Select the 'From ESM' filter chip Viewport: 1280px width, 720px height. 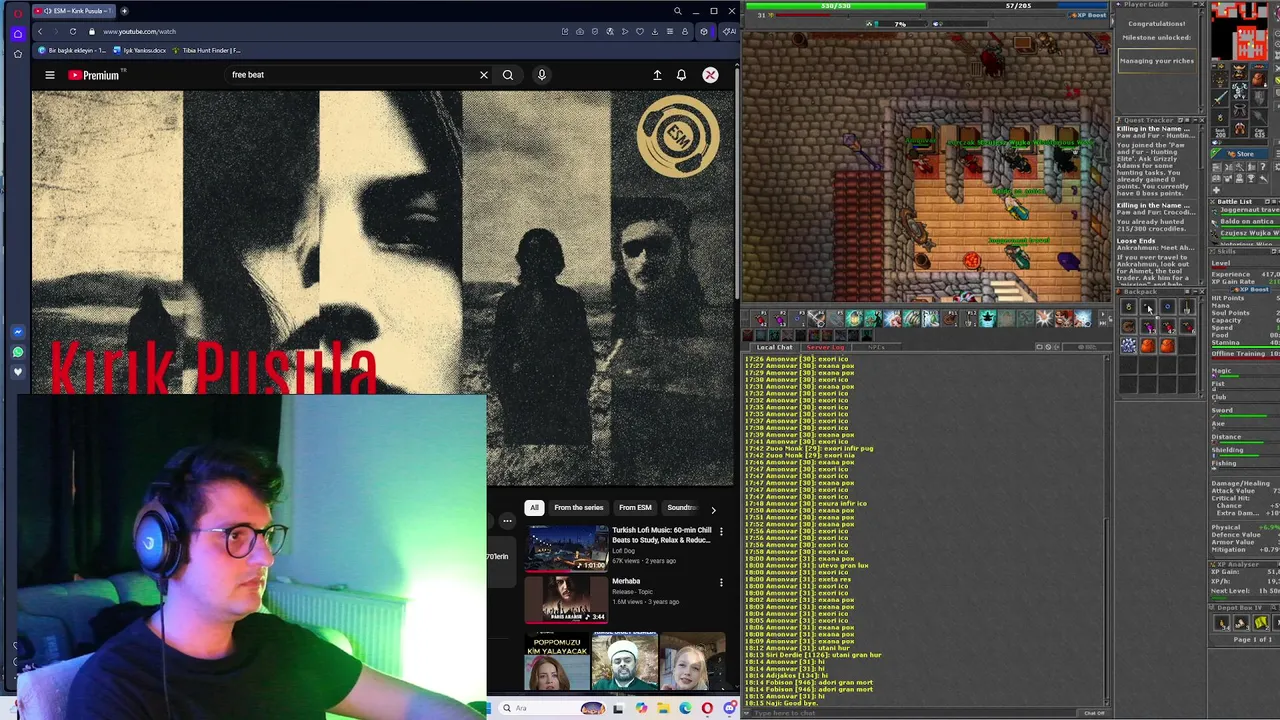[x=635, y=508]
